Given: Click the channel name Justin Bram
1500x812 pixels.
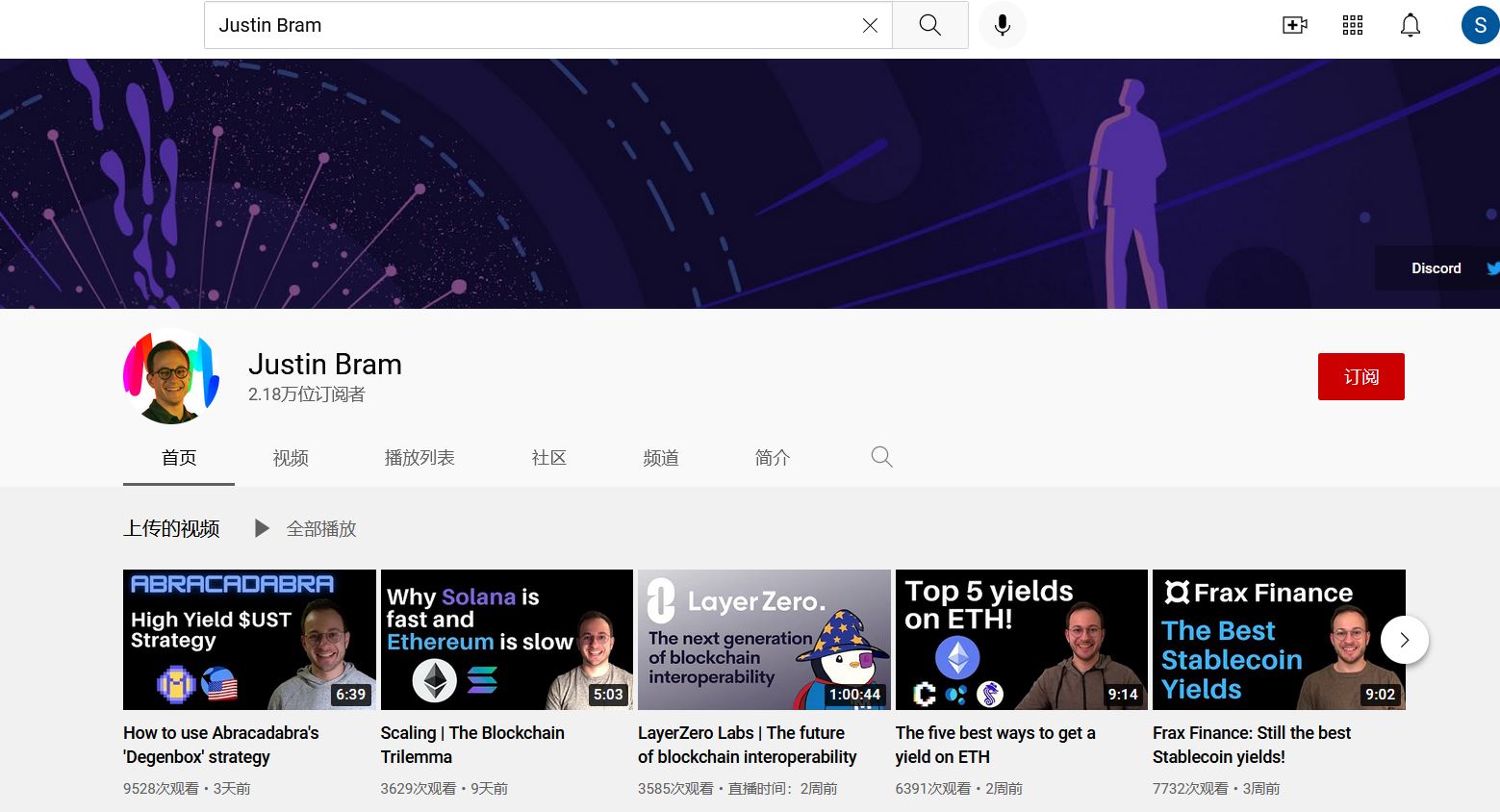Looking at the screenshot, I should (325, 365).
